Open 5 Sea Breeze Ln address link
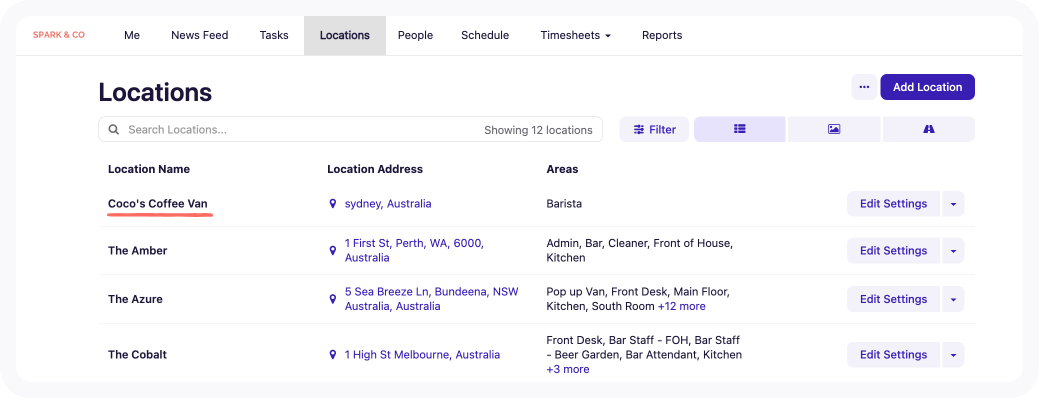 pyautogui.click(x=431, y=299)
